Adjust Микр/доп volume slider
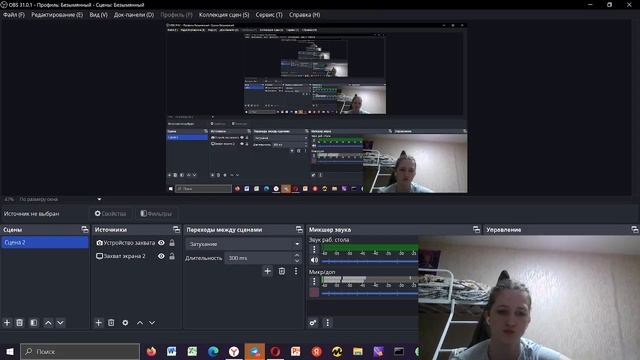The image size is (640, 360). [x=369, y=293]
